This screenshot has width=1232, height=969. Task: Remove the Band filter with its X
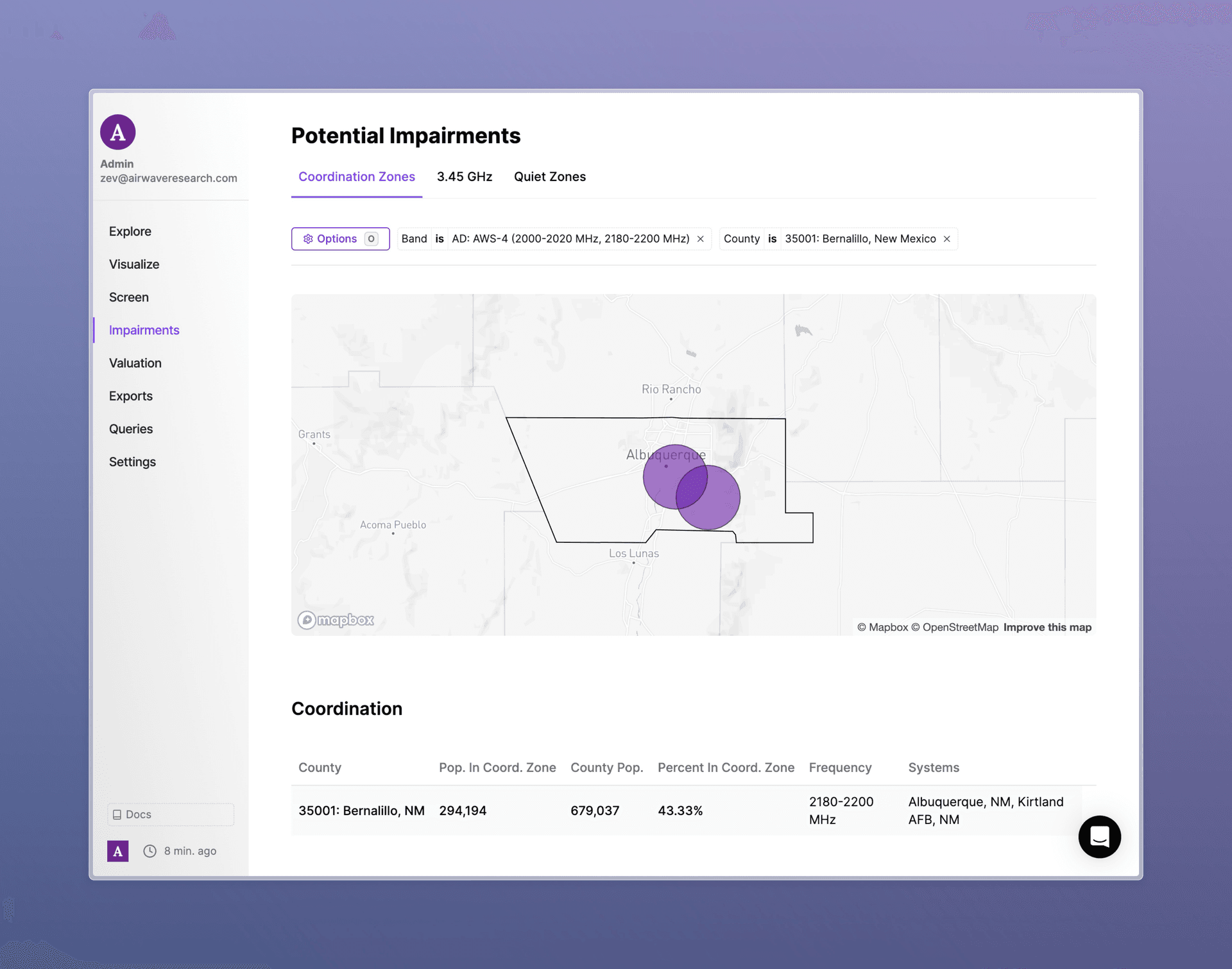pos(700,239)
